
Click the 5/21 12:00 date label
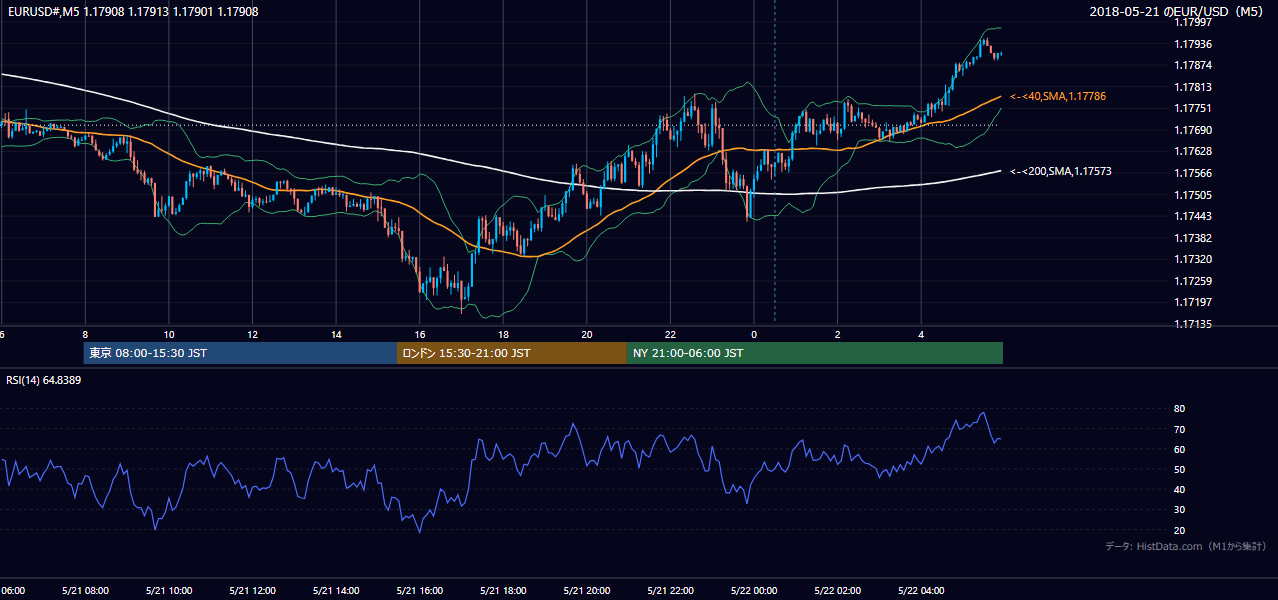252,590
